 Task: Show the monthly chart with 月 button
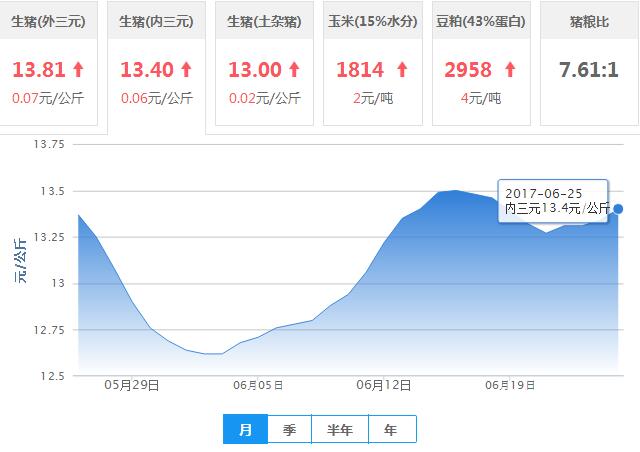pos(245,429)
